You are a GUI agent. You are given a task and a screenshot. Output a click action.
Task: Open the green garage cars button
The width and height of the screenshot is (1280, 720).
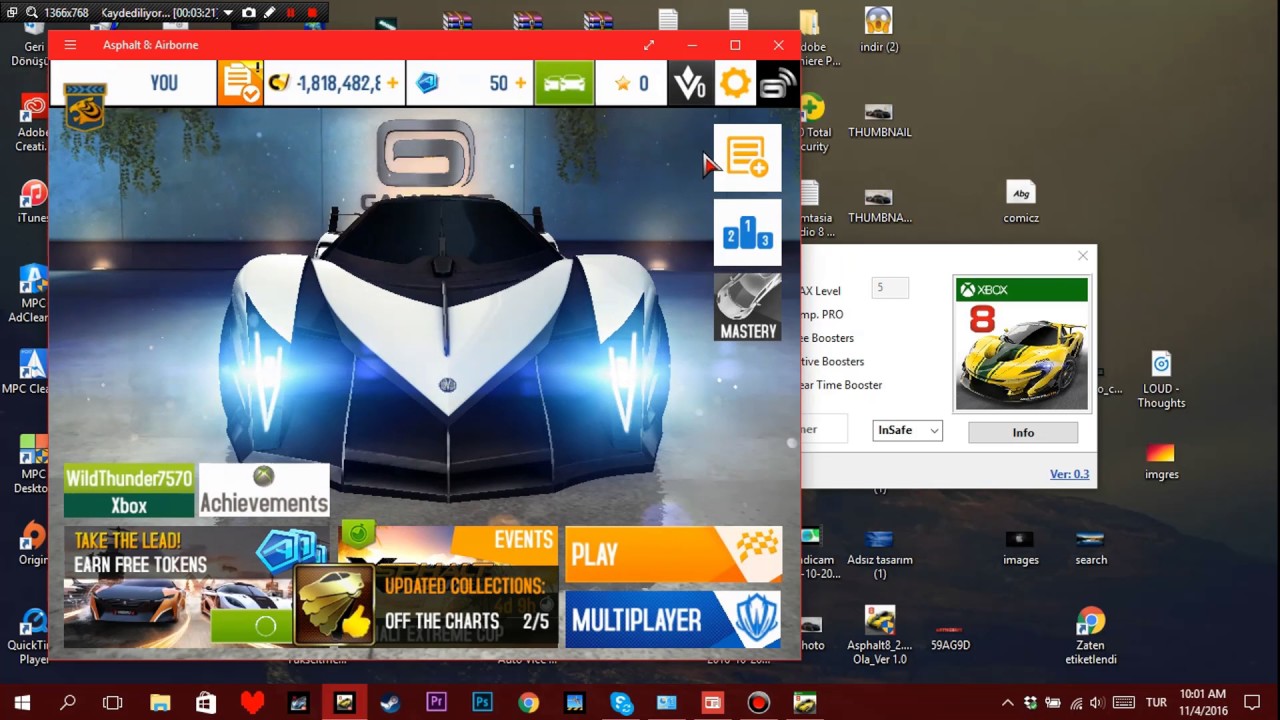point(564,83)
